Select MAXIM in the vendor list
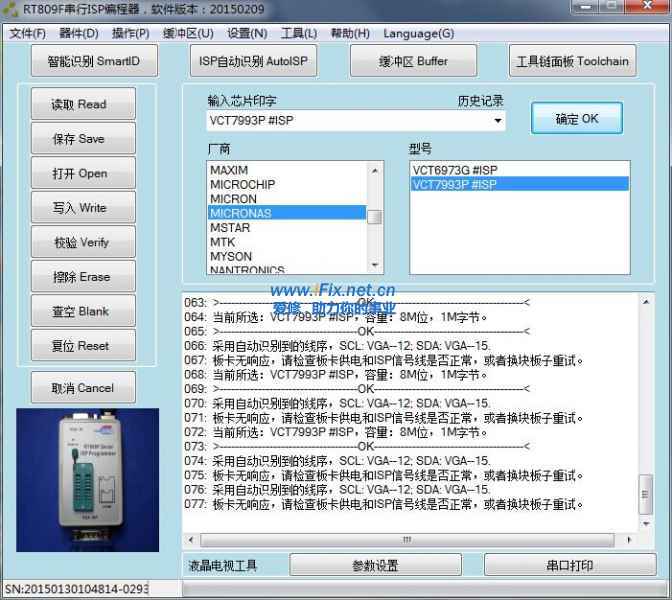672x600 pixels. click(287, 170)
